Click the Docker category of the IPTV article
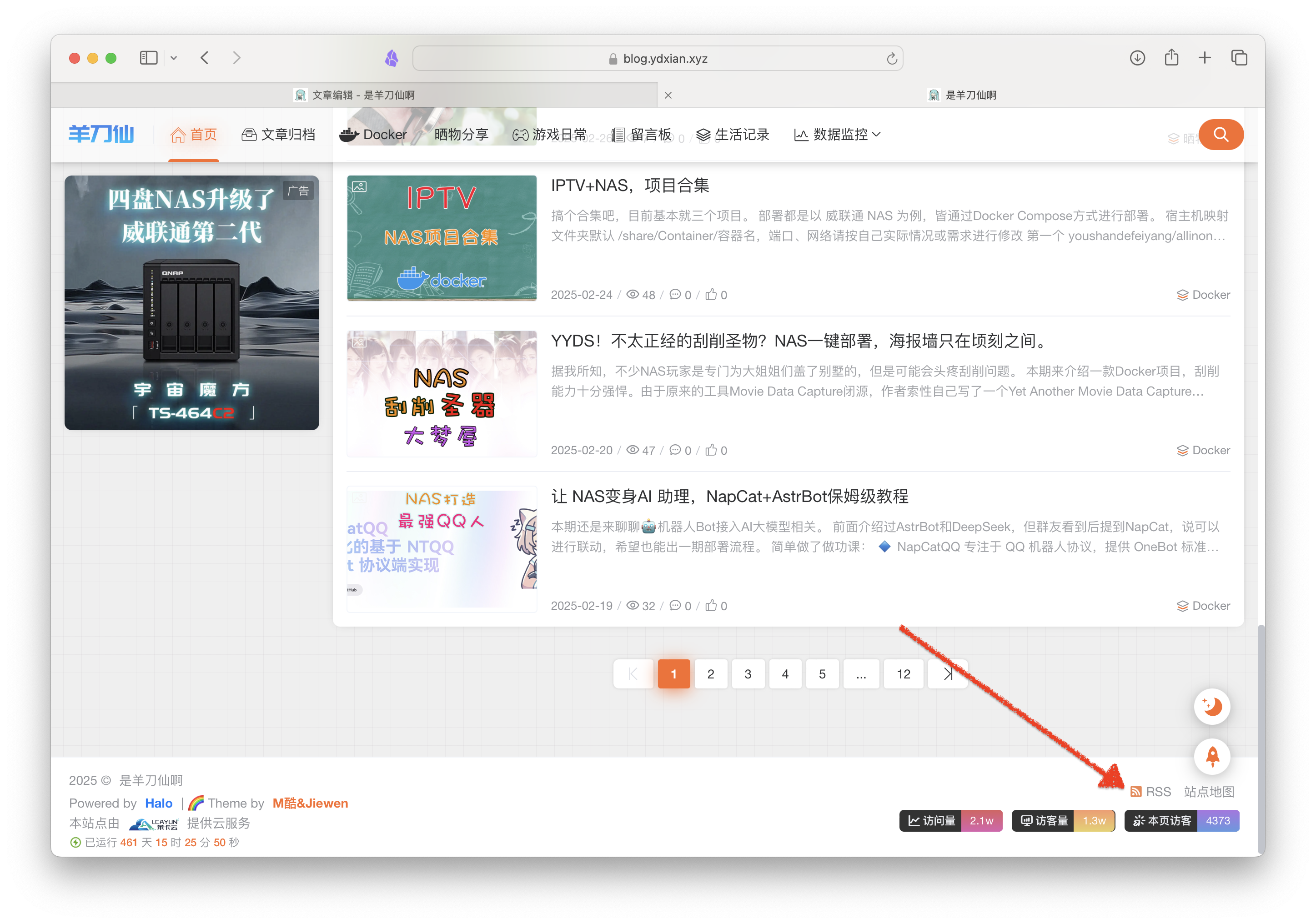 point(1203,295)
